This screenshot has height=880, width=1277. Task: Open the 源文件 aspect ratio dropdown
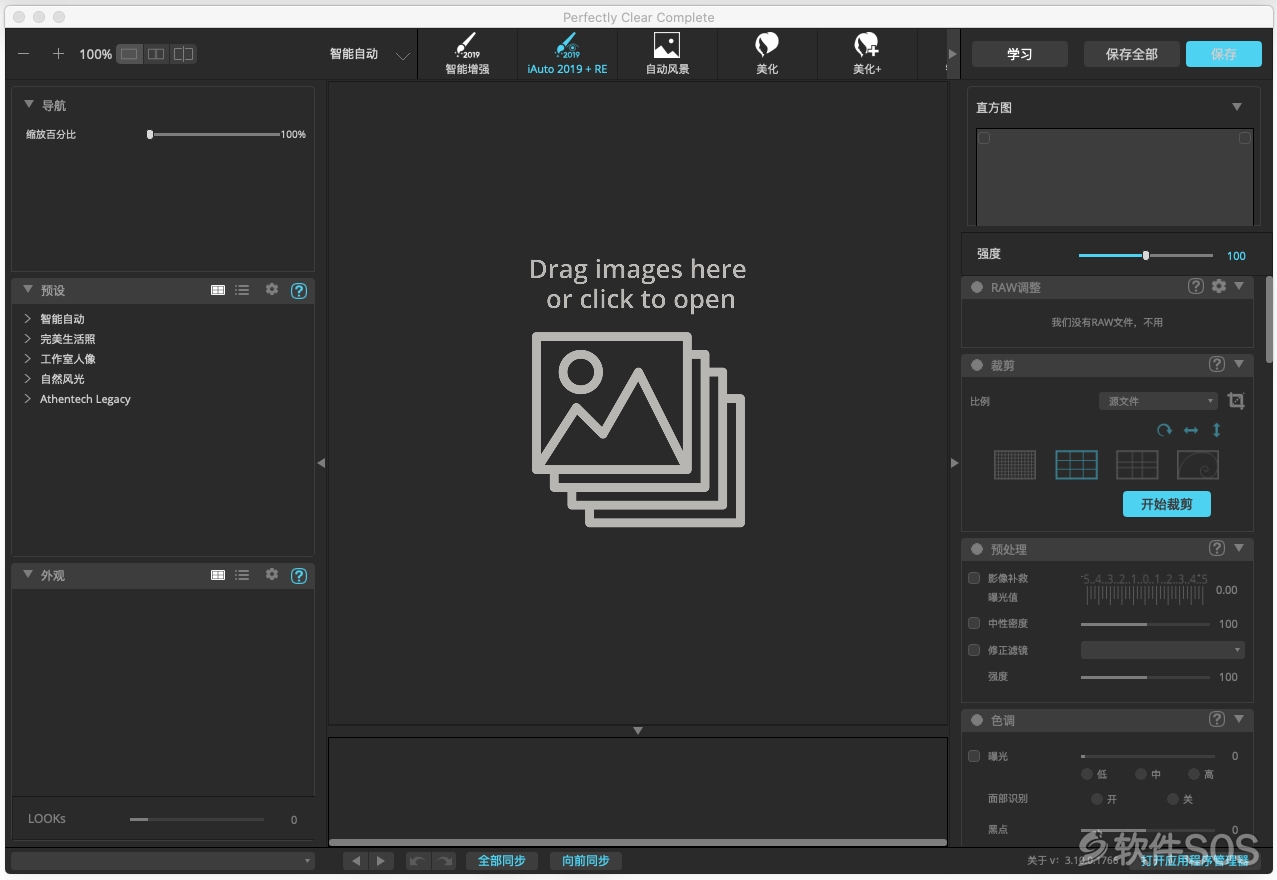tap(1158, 401)
